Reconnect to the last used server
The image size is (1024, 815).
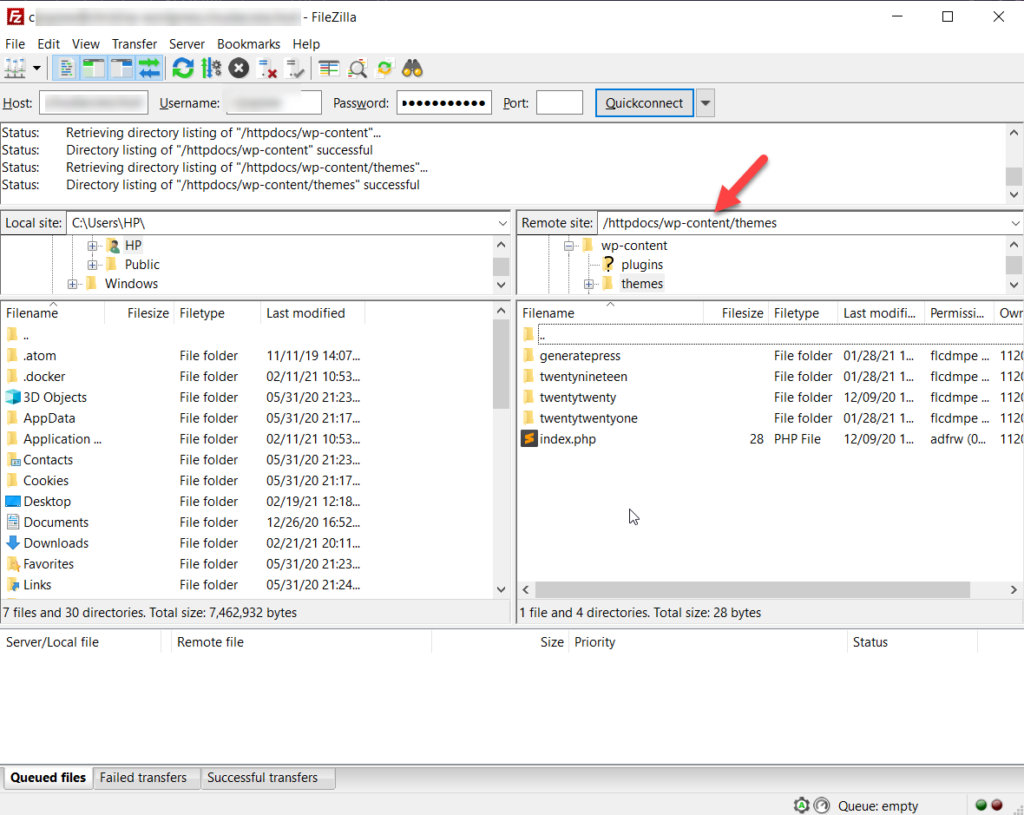pyautogui.click(x=295, y=69)
